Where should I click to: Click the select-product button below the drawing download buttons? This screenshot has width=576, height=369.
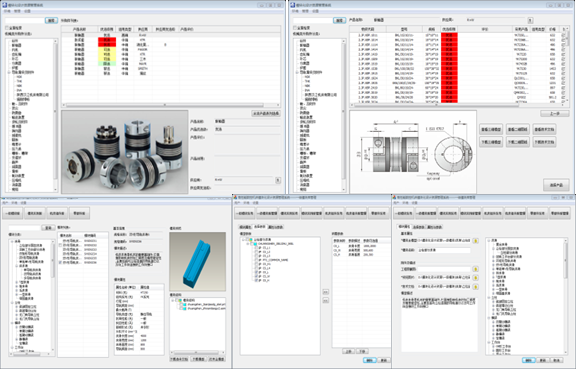coord(556,185)
